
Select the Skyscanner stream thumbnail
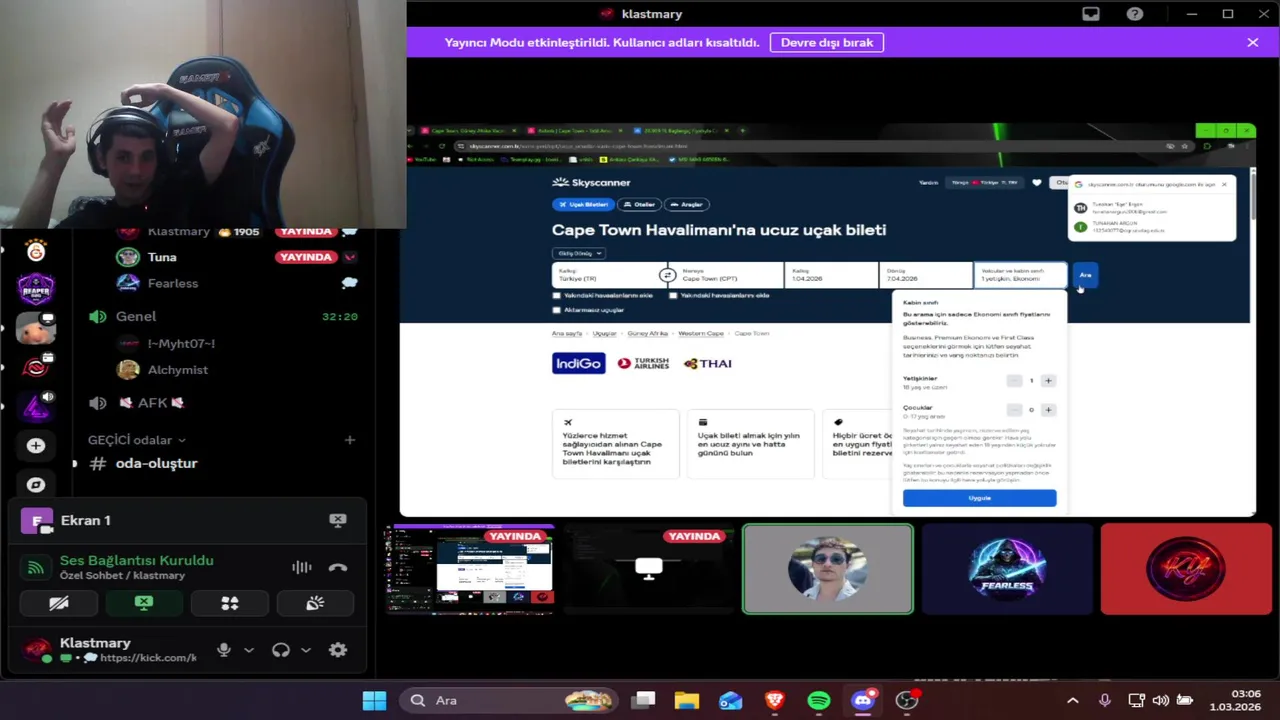tap(468, 568)
